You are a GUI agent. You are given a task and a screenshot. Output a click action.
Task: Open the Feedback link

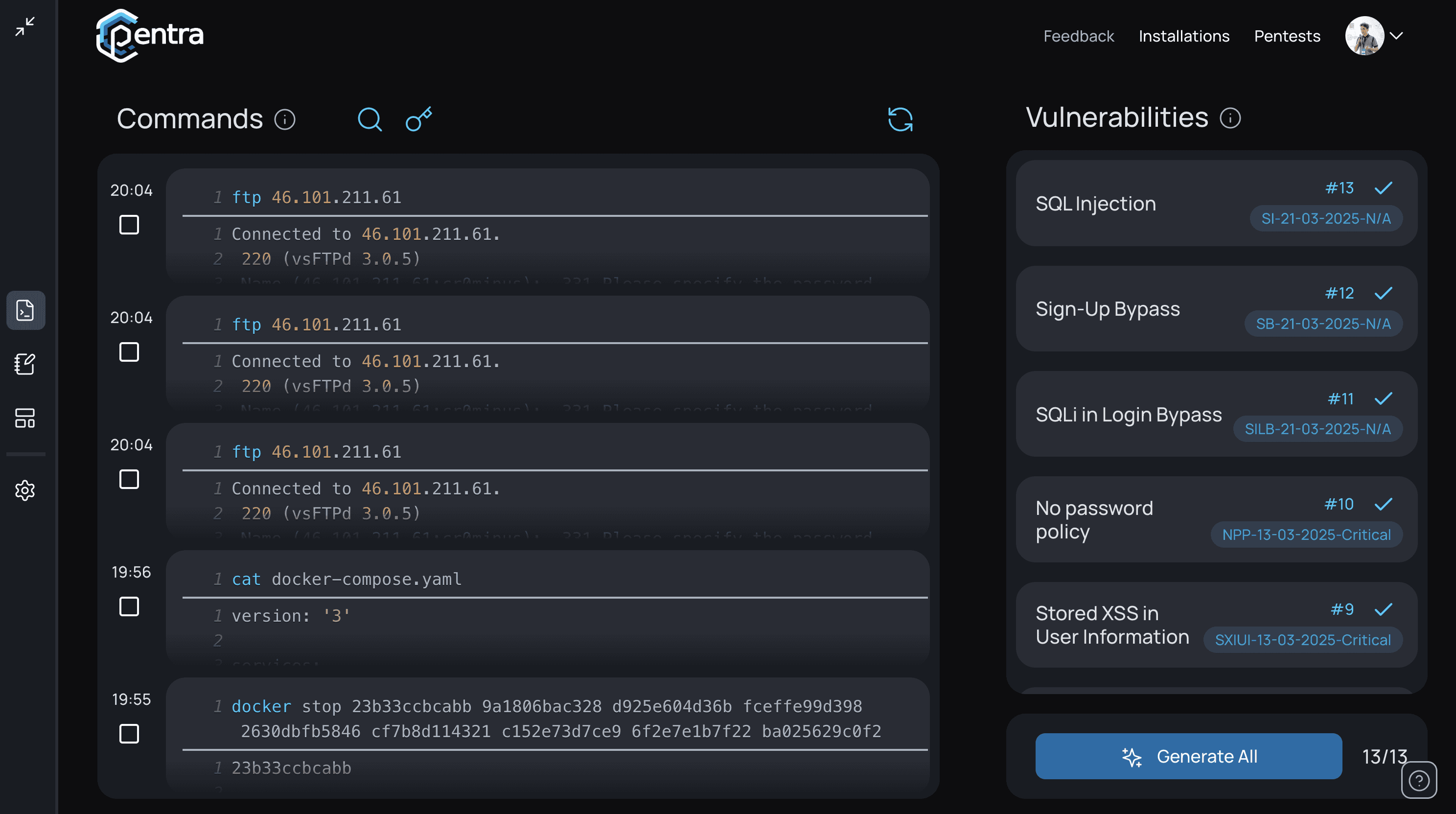[x=1078, y=36]
